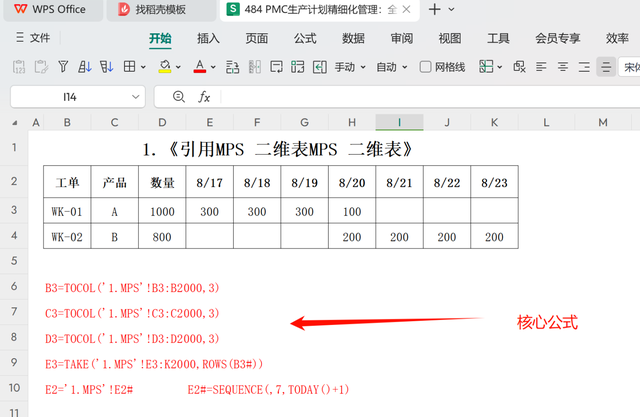
Task: Click the select-all corner triangle
Action: point(15,122)
